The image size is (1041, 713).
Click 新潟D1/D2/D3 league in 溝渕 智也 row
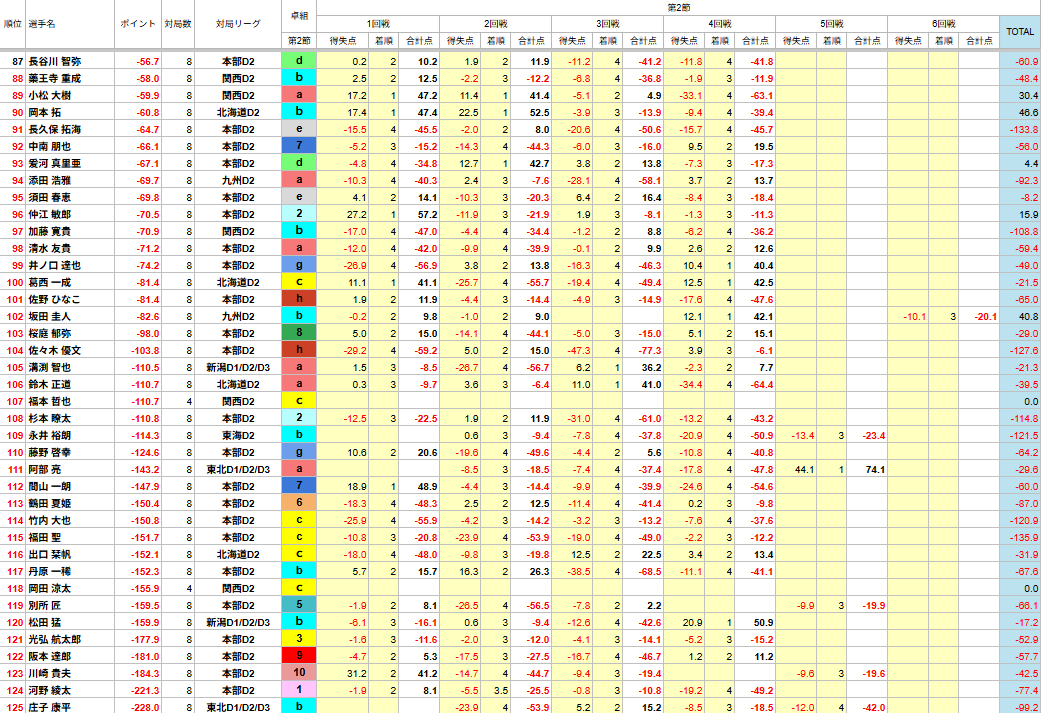pyautogui.click(x=238, y=368)
